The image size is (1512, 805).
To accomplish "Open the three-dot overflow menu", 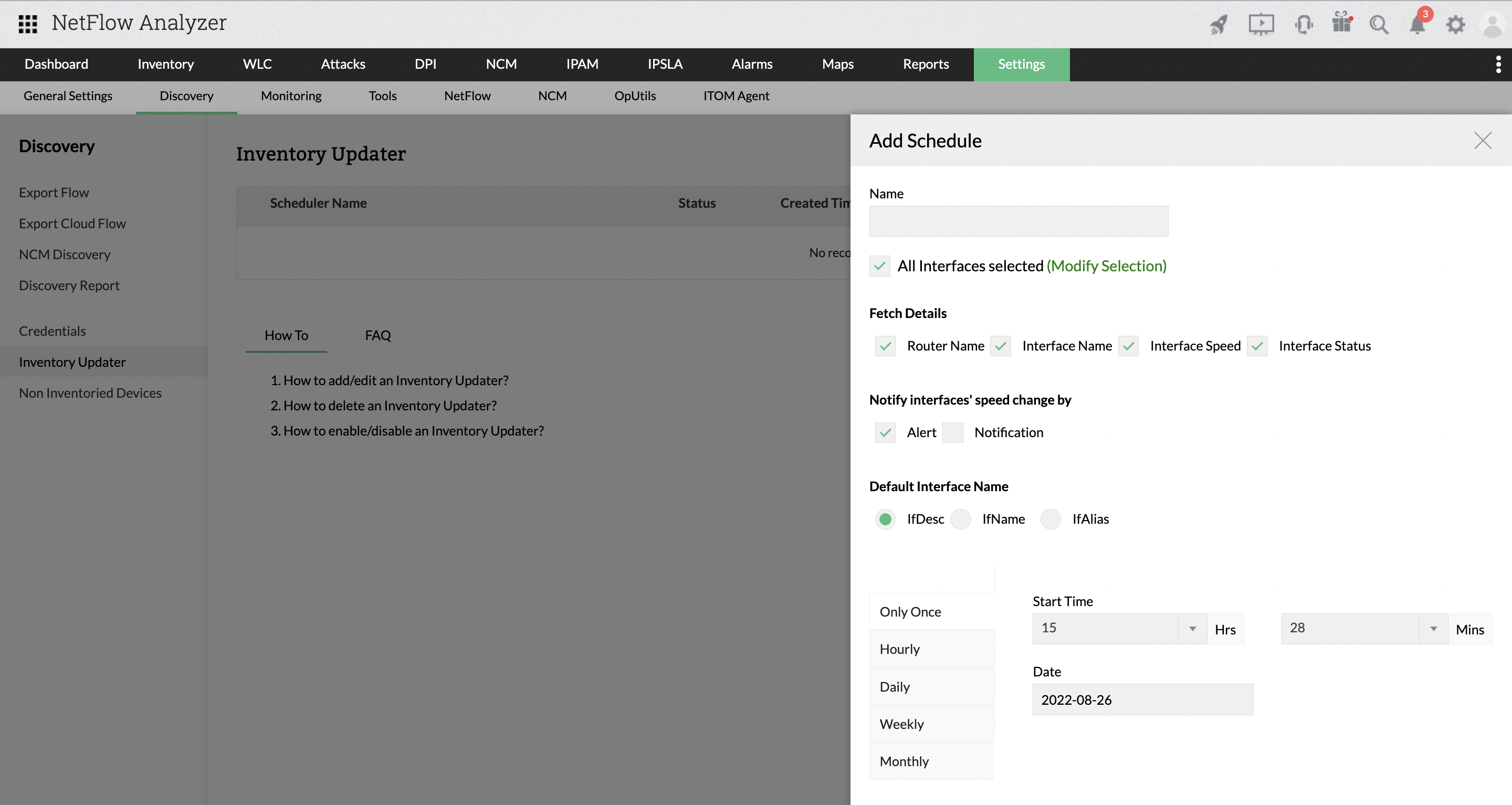I will pos(1498,64).
